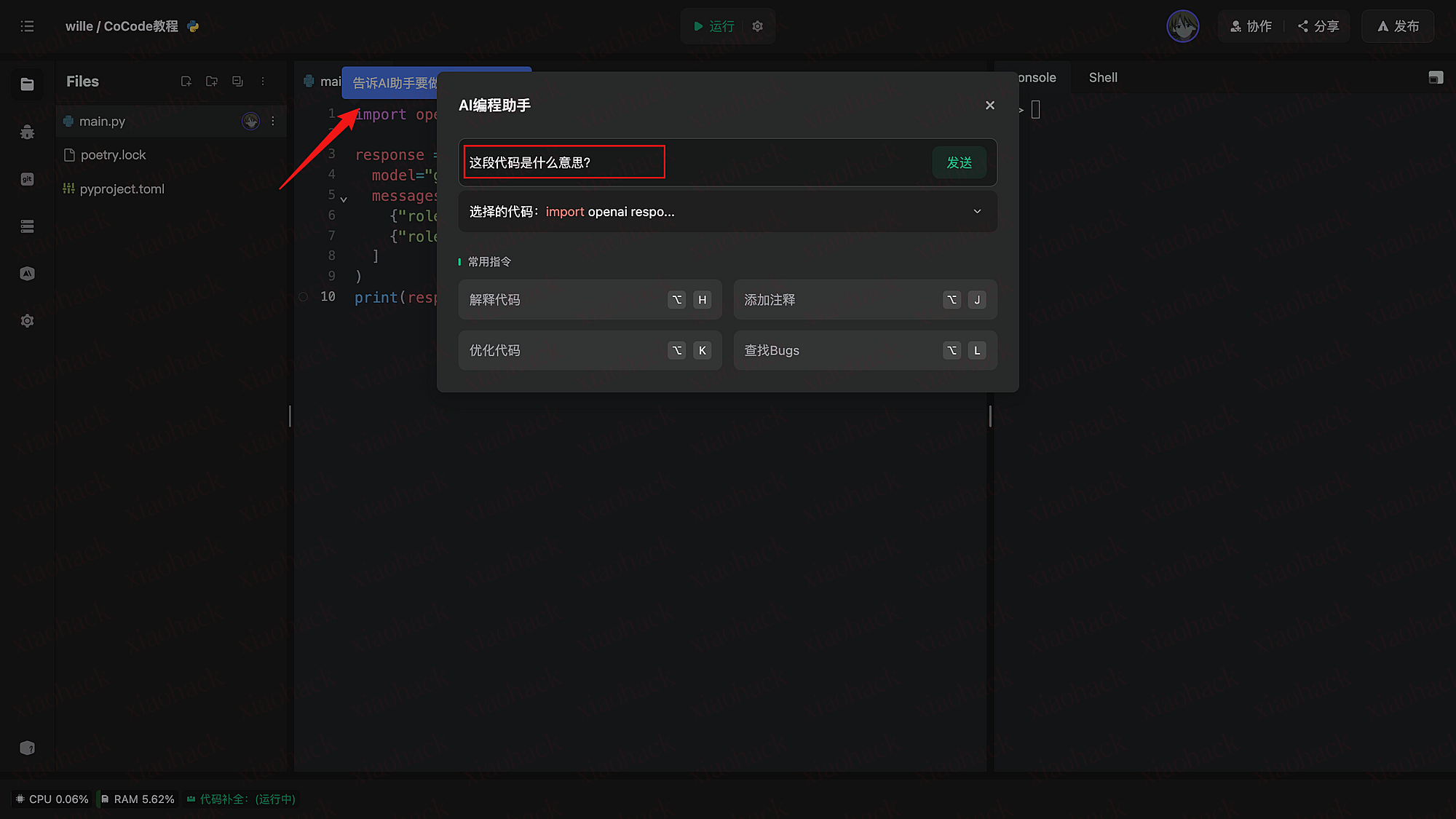1456x819 pixels.
Task: Open the git panel in sidebar
Action: (x=27, y=179)
